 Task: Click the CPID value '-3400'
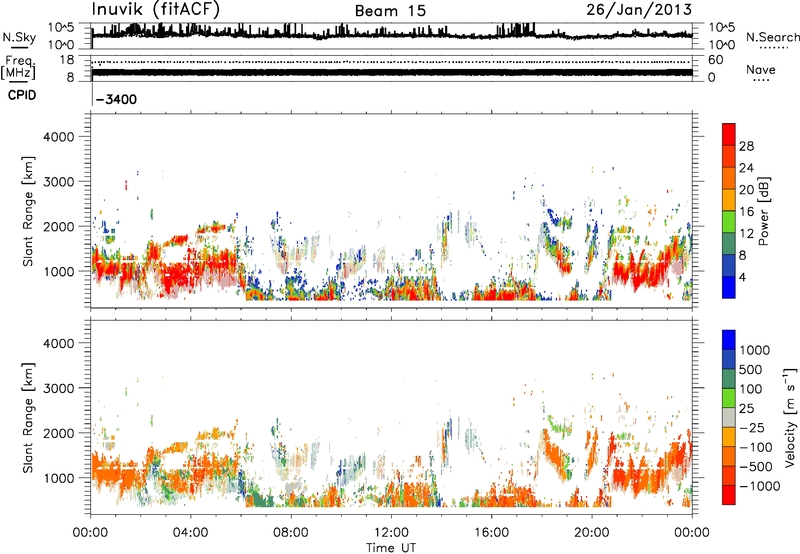tap(116, 99)
